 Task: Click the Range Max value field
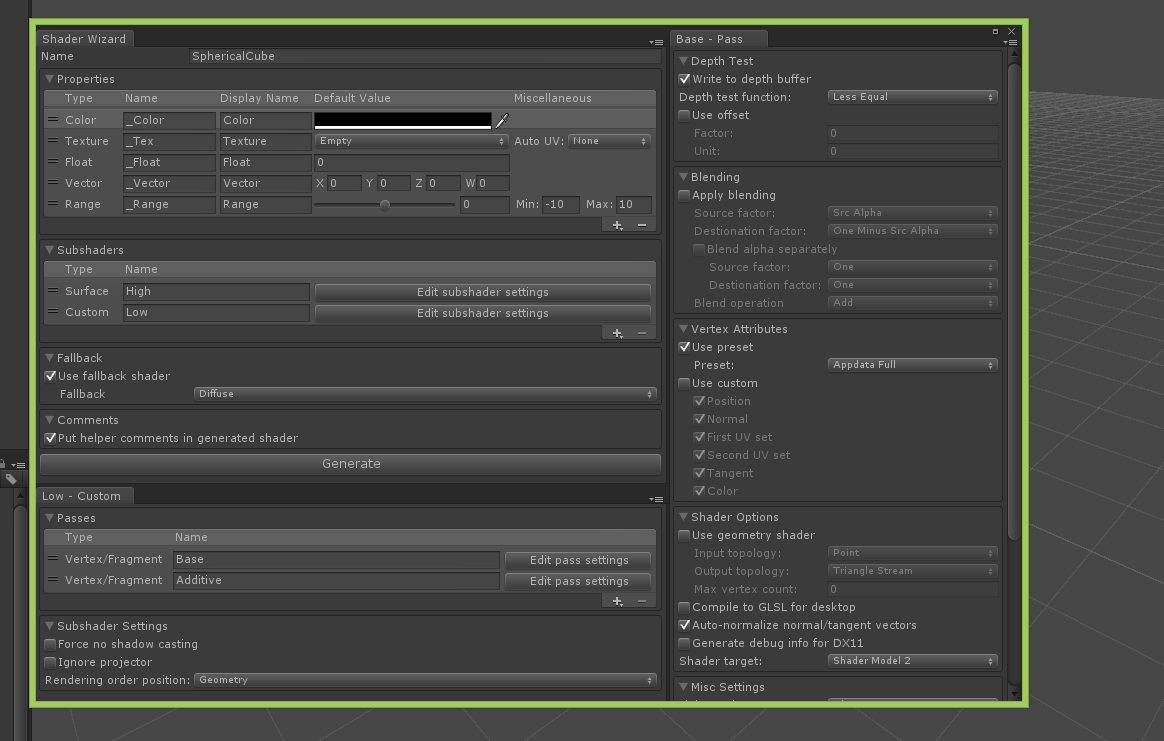click(x=634, y=204)
